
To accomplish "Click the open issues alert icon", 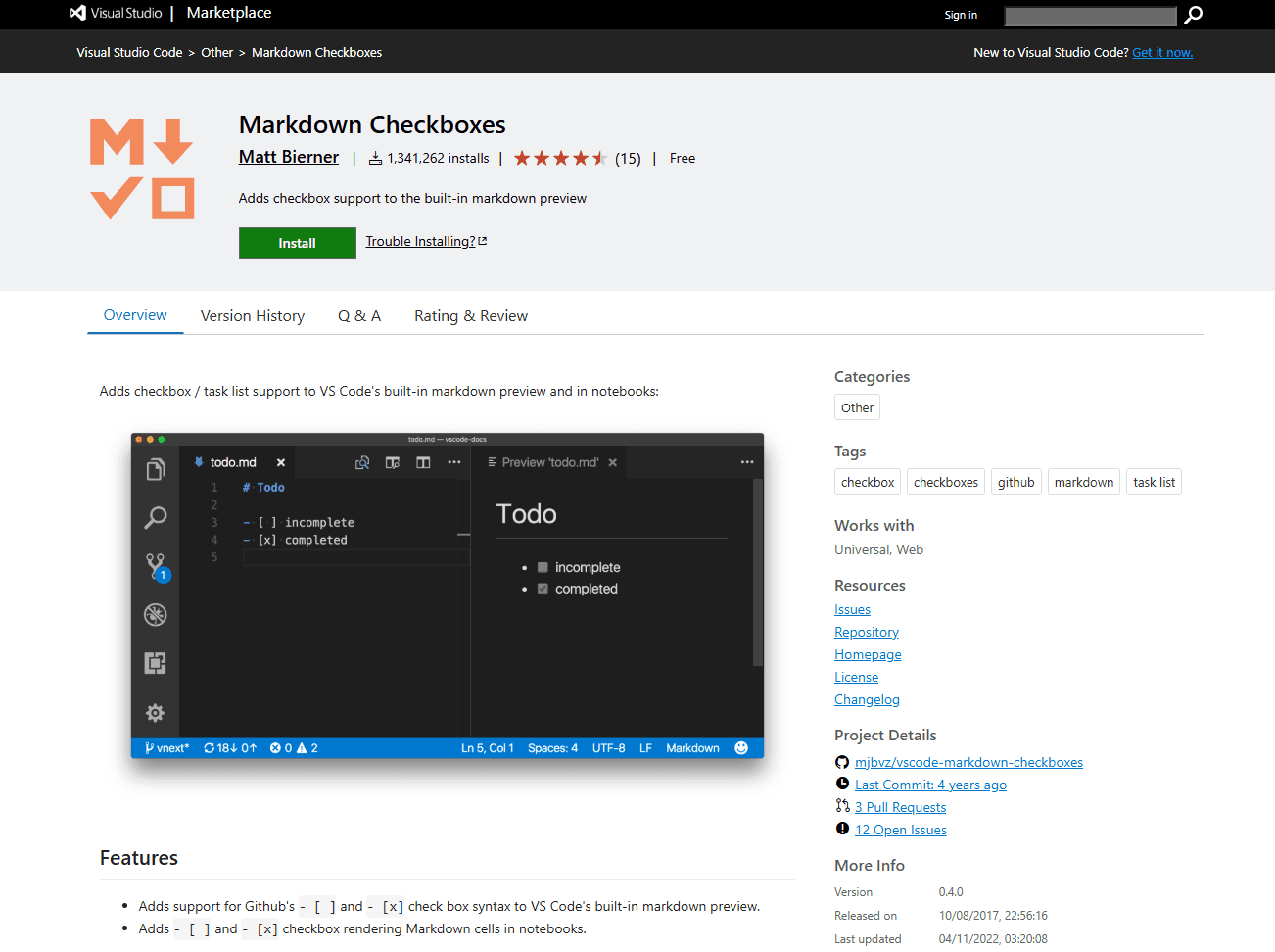I will click(x=842, y=829).
